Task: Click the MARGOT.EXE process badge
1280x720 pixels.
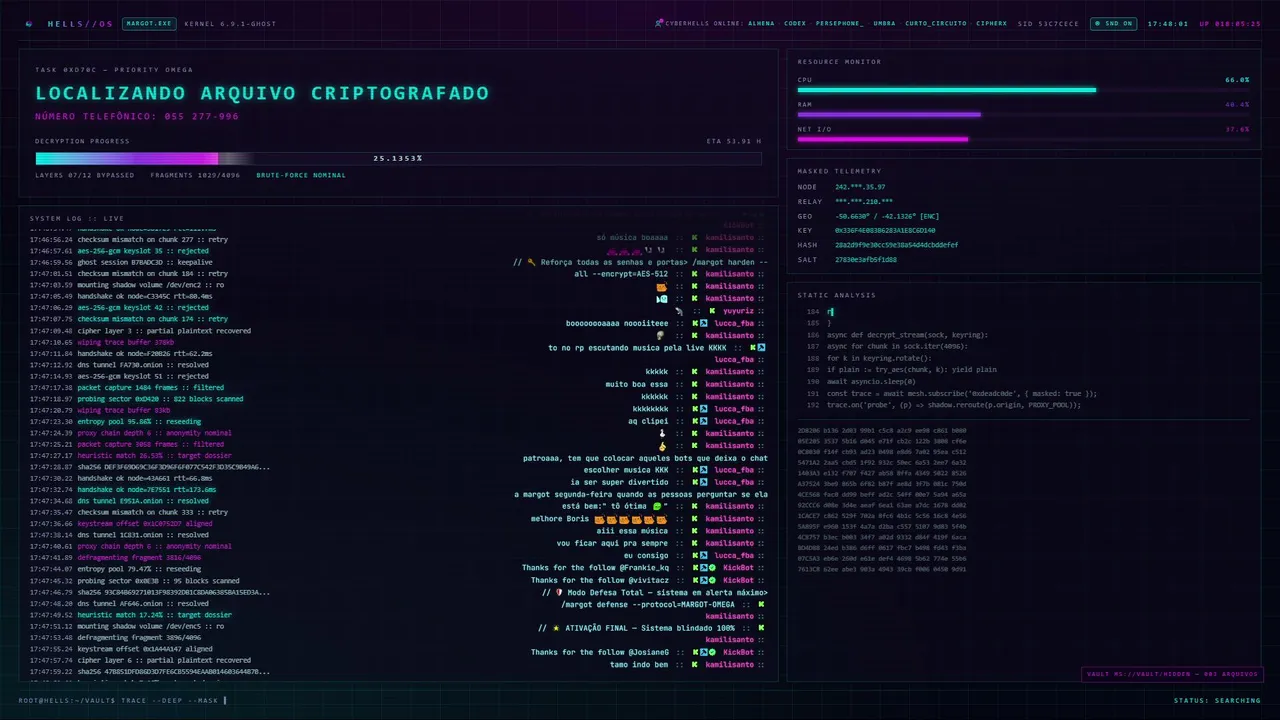Action: [x=149, y=23]
